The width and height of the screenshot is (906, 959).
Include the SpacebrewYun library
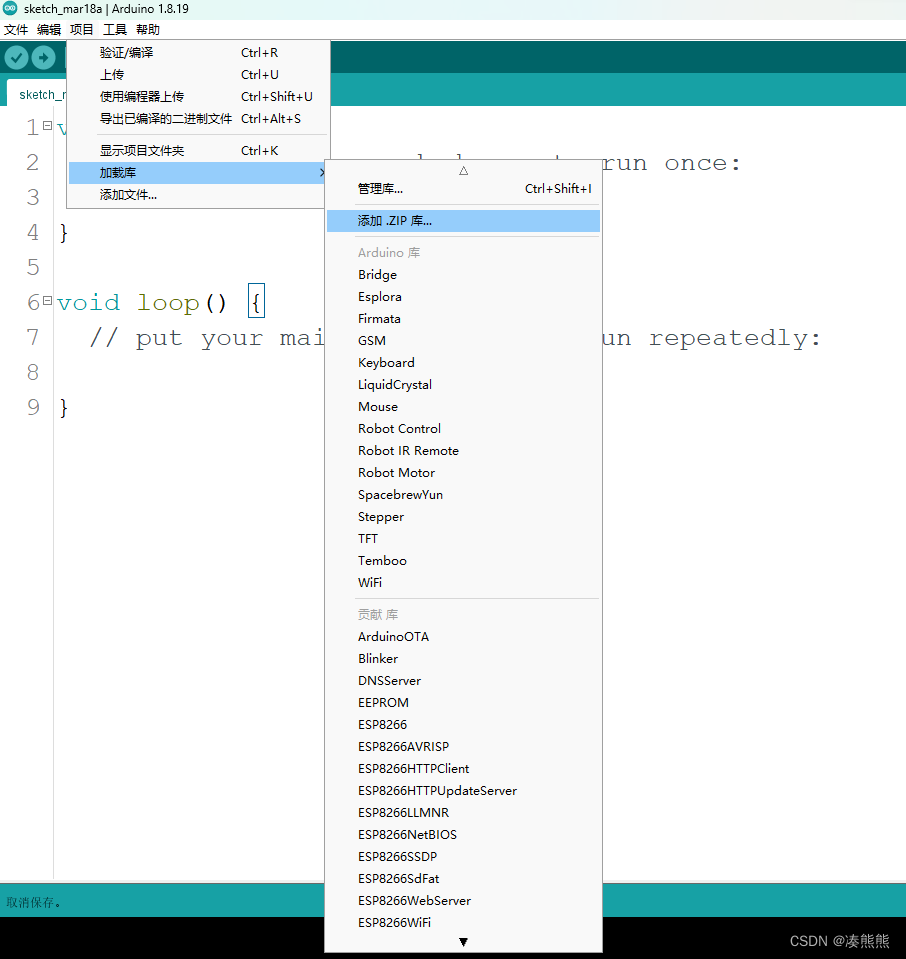coord(463,495)
